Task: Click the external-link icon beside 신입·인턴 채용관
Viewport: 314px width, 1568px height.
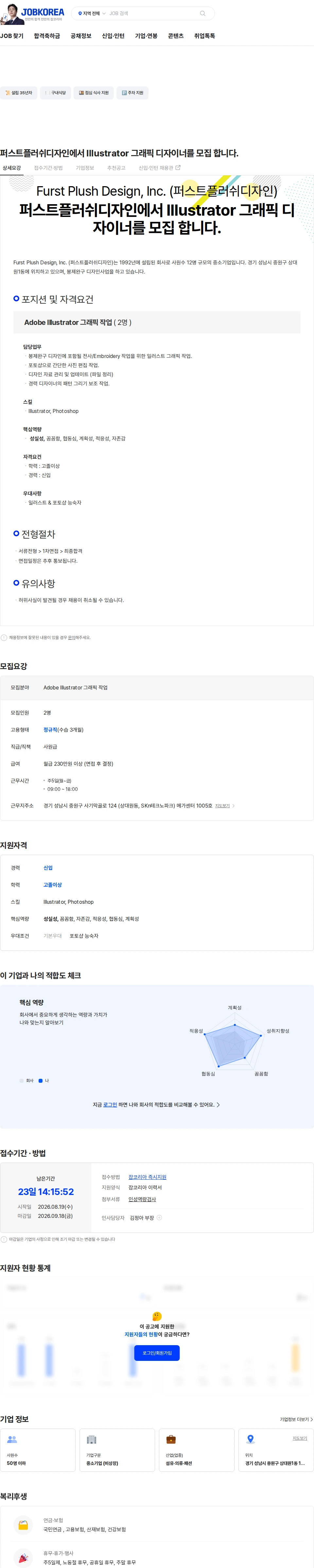Action: coord(178,168)
